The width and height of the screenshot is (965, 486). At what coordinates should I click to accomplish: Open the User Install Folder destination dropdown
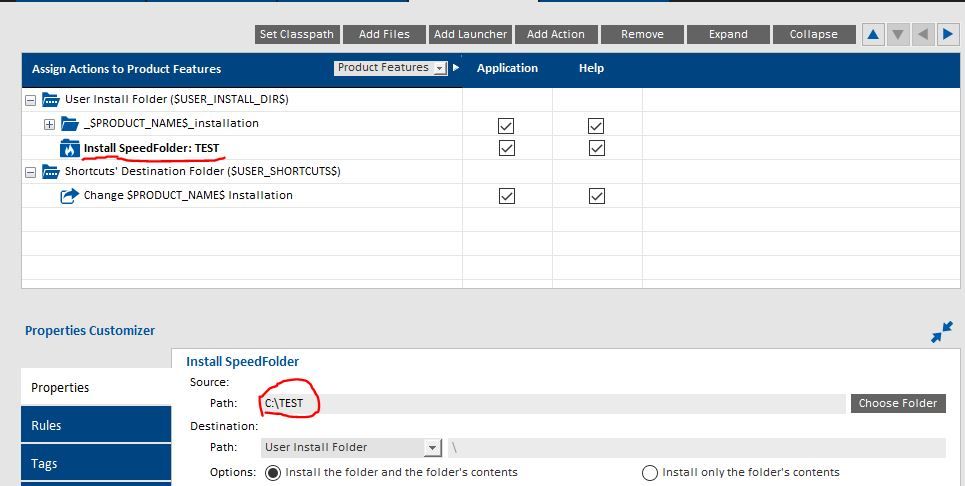coord(351,447)
